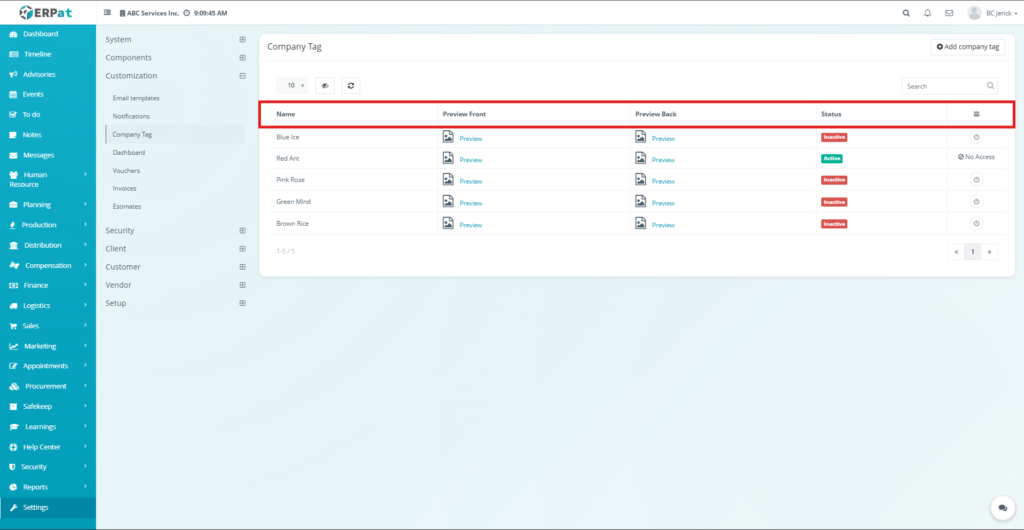This screenshot has height=530, width=1024.
Task: Click the column options icon in table header
Action: tap(976, 114)
